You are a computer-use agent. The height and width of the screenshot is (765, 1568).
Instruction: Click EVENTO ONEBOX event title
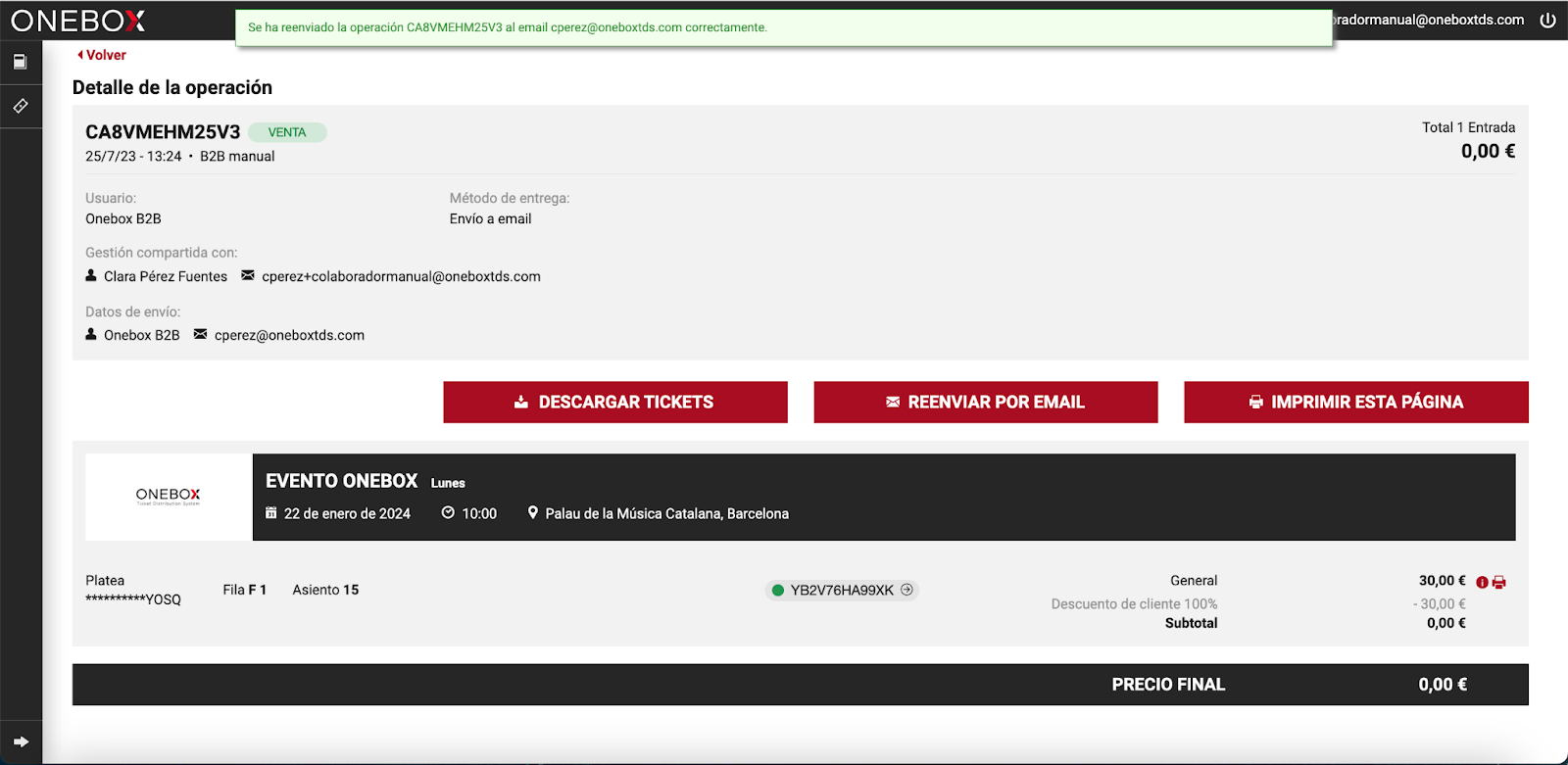pos(342,481)
